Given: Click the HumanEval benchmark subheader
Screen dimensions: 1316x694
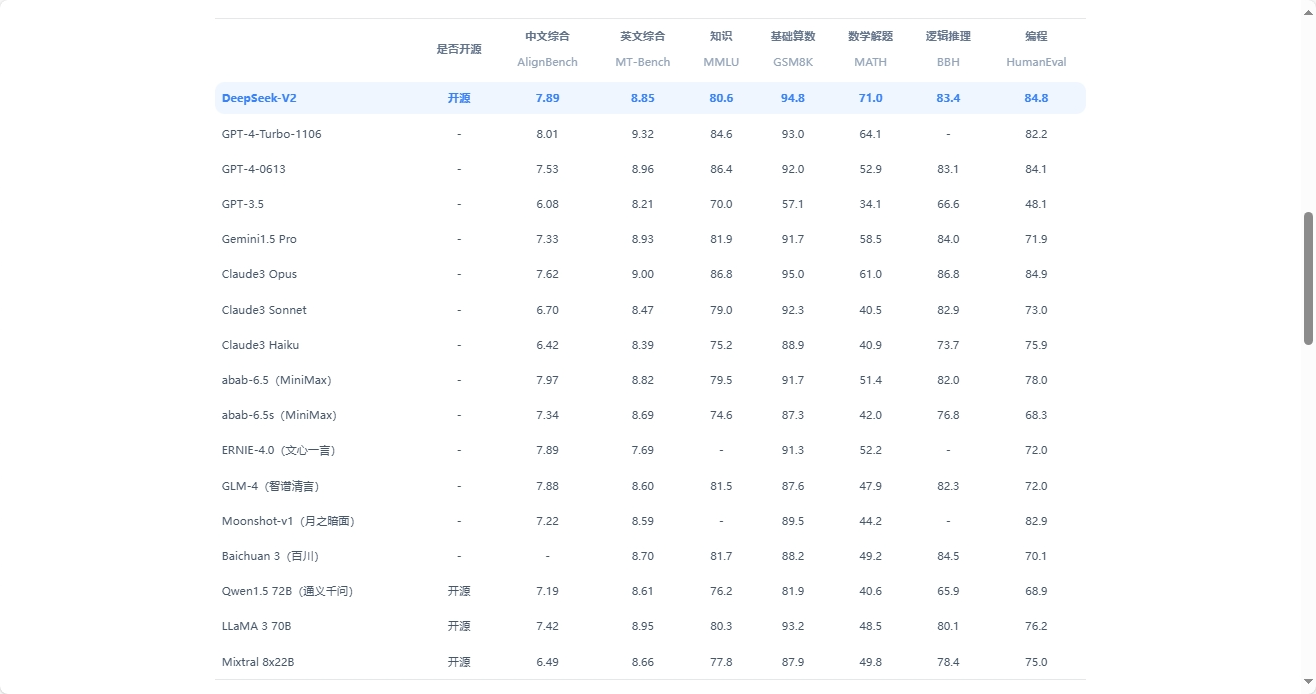Looking at the screenshot, I should [1036, 62].
